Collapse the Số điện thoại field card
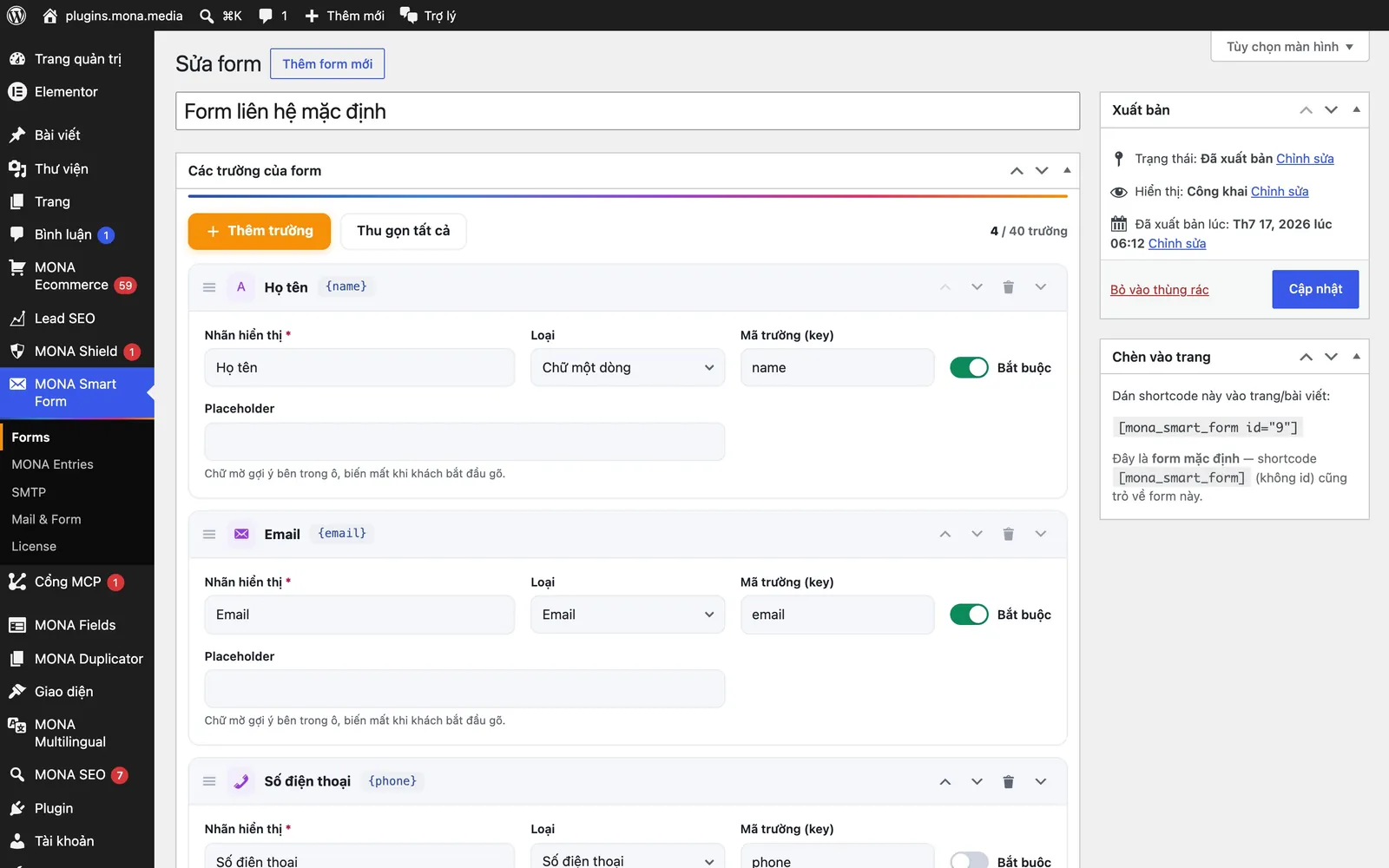 tap(1040, 781)
